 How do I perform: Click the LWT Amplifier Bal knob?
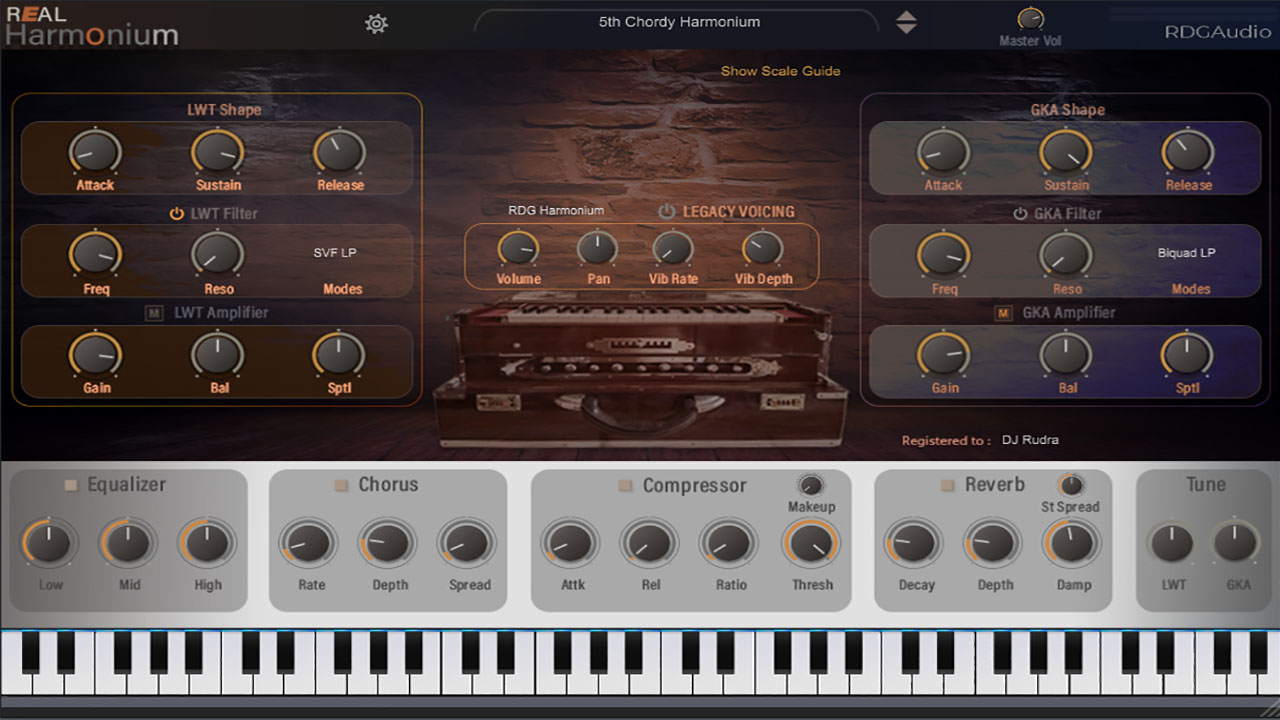coord(218,355)
